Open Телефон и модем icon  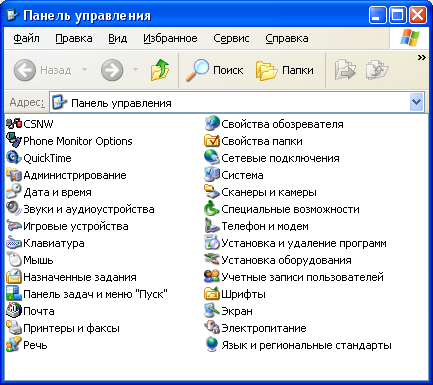[x=212, y=226]
